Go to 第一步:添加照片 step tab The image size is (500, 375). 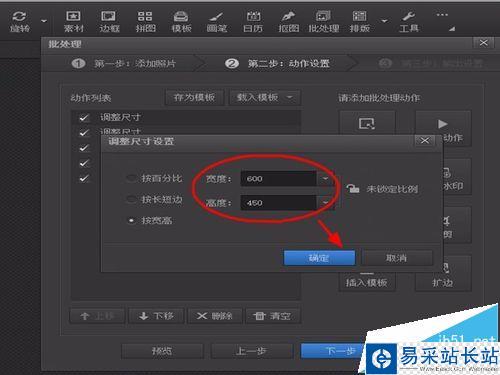124,63
